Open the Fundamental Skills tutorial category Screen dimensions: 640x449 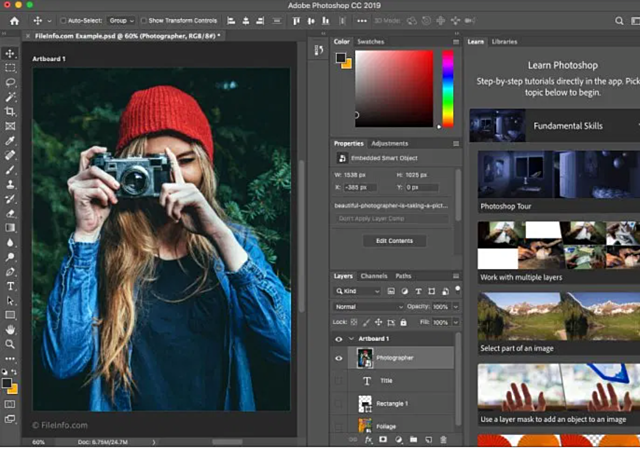click(x=555, y=126)
